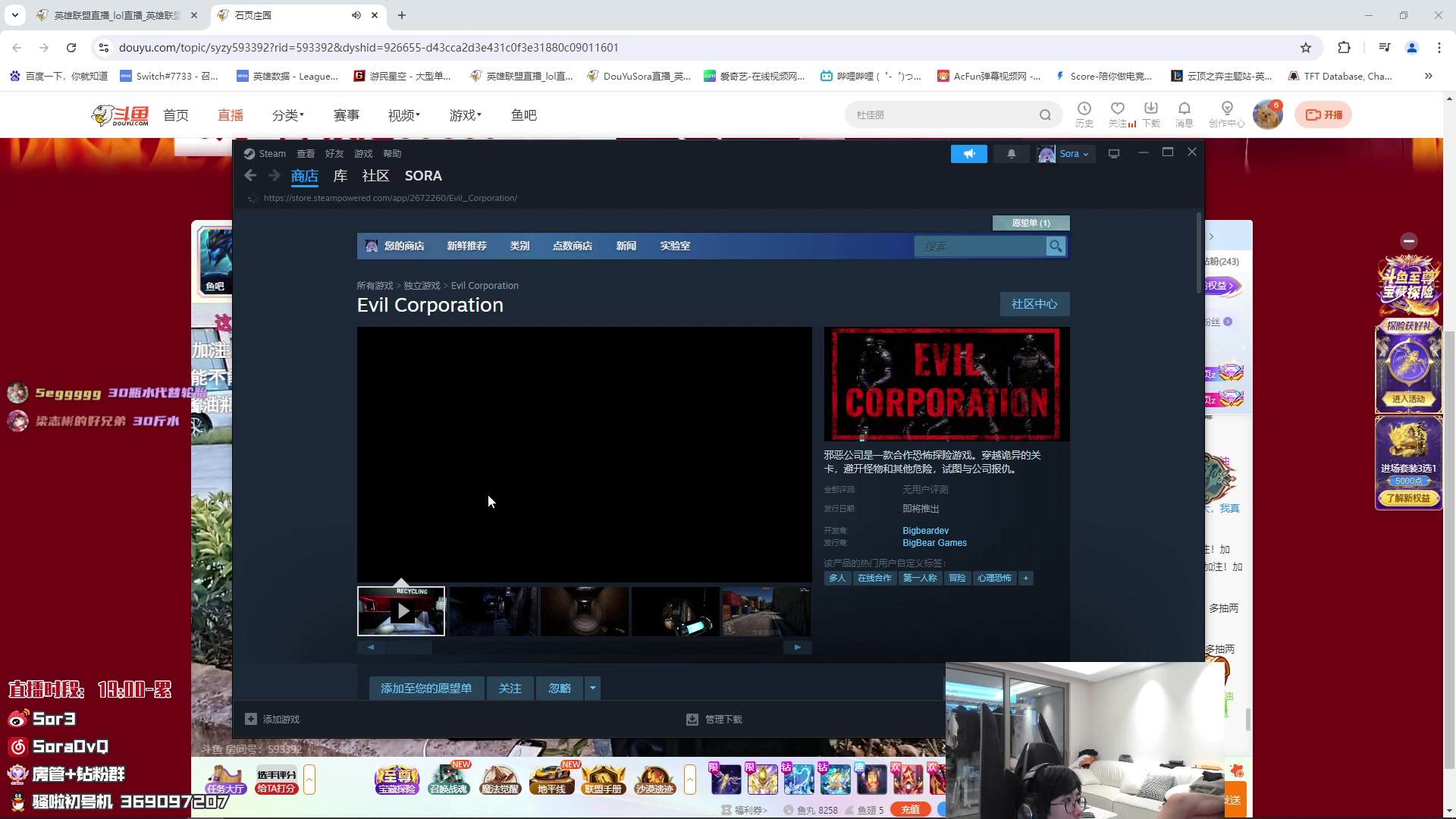Viewport: 1456px width, 819px height.
Task: Click 管理下载 in Steam footer
Action: pyautogui.click(x=714, y=720)
